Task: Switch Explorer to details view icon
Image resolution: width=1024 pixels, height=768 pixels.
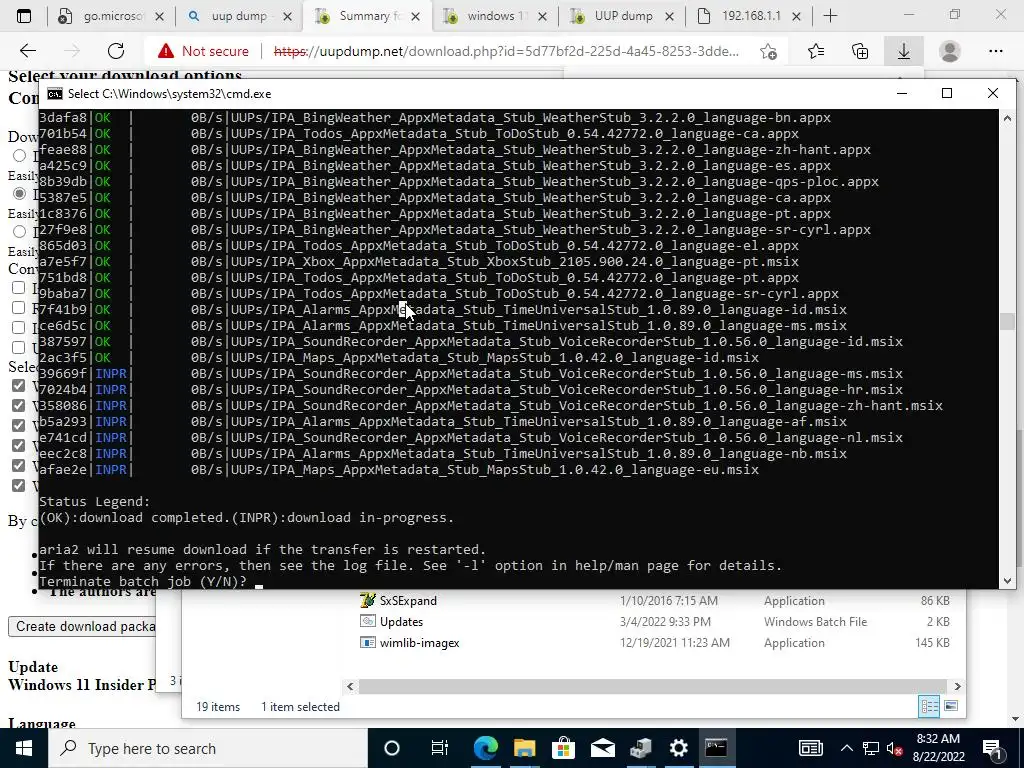Action: [929, 706]
